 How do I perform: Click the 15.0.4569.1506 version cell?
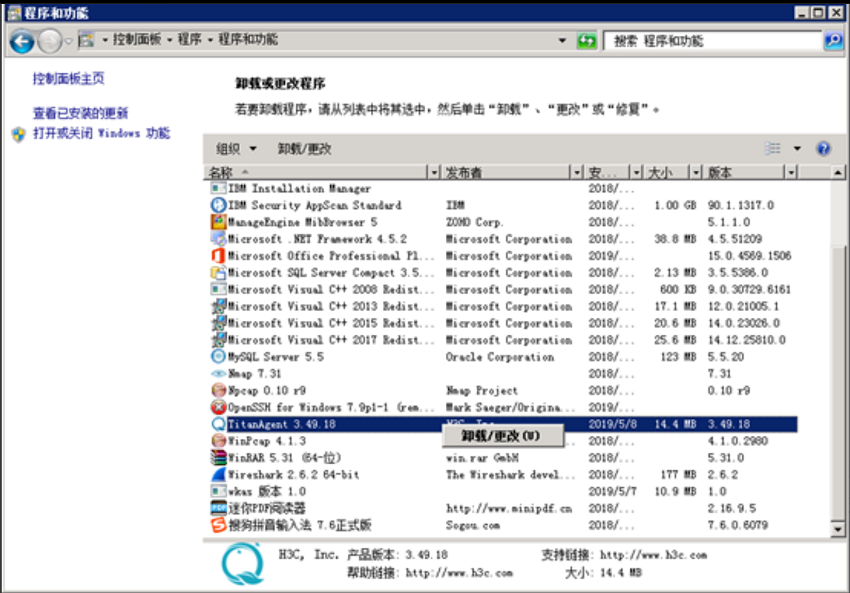click(x=749, y=255)
